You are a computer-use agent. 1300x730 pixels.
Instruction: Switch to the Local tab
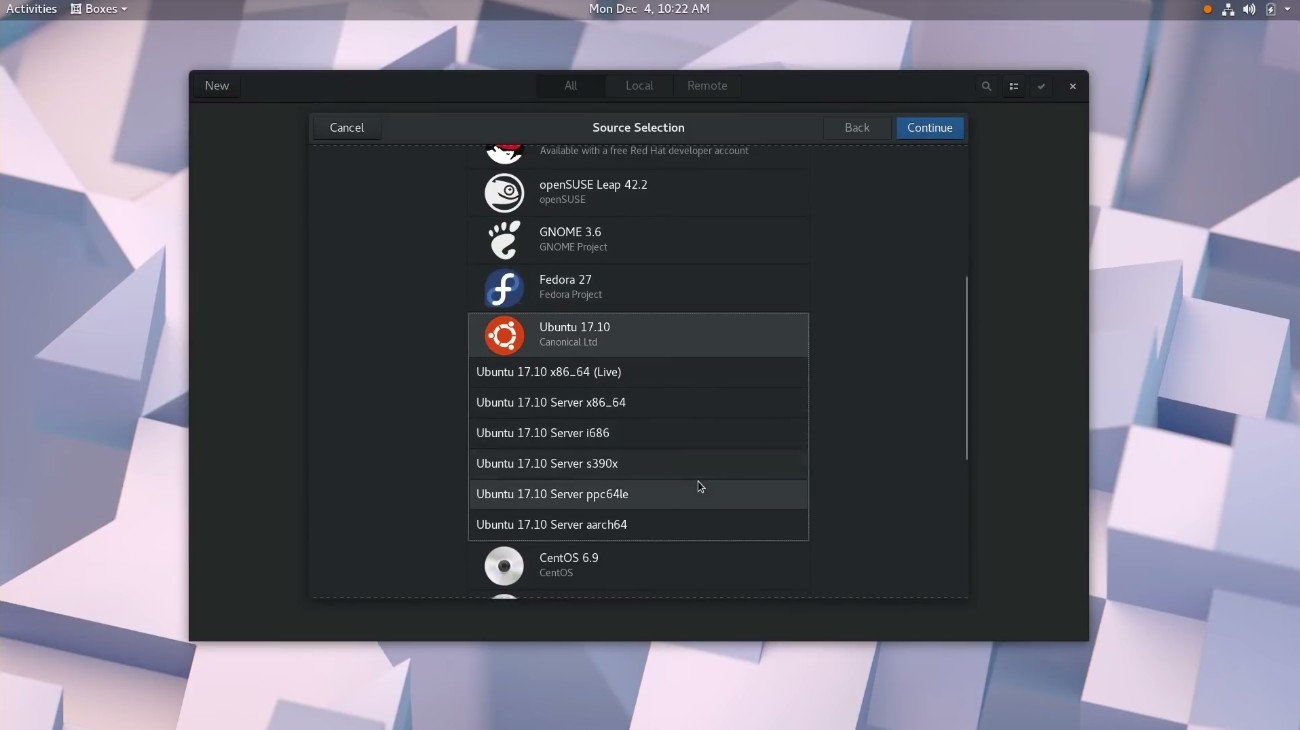point(639,86)
